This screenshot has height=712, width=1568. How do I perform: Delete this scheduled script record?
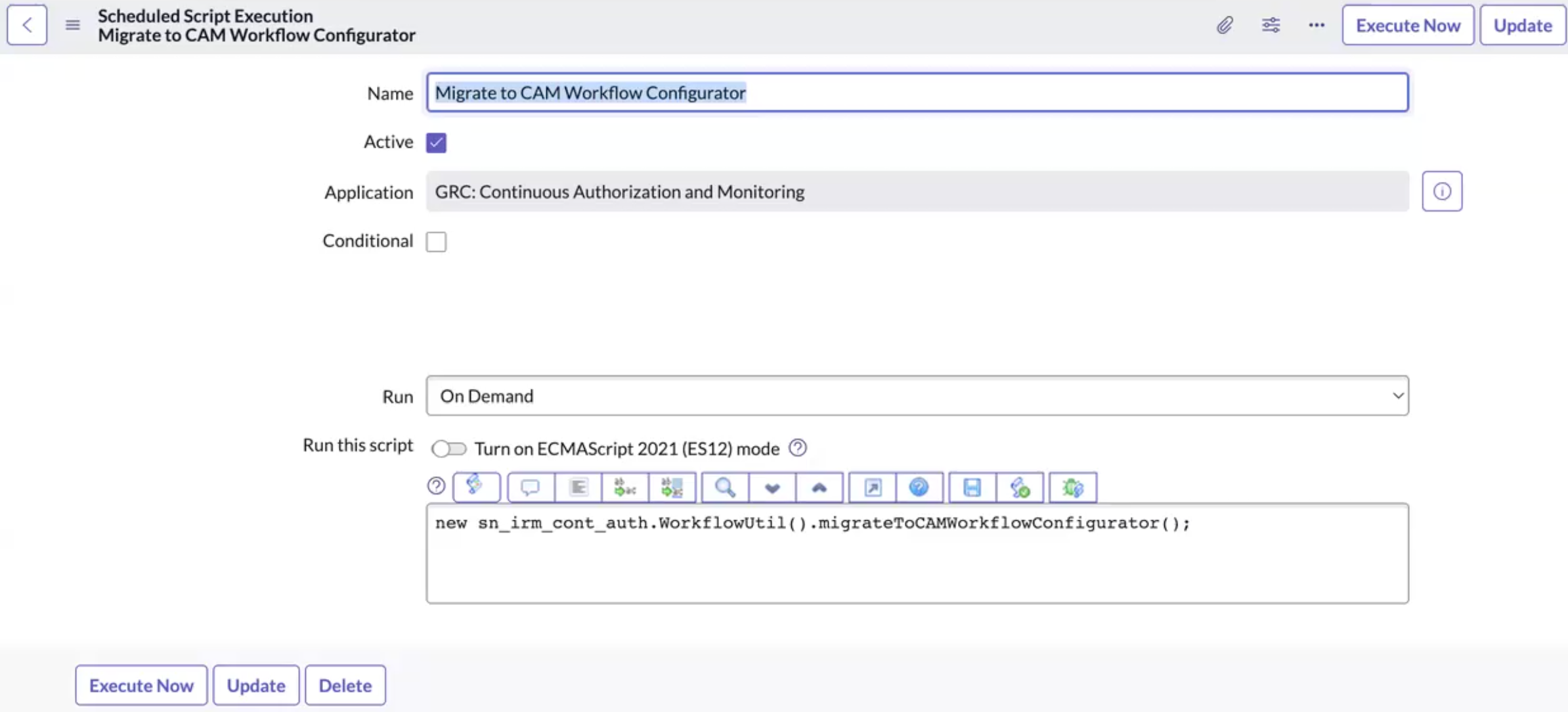(345, 685)
